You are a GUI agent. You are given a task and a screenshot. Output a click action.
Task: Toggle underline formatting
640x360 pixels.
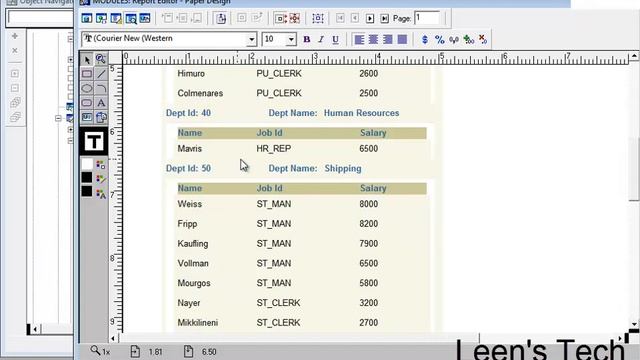coord(335,40)
